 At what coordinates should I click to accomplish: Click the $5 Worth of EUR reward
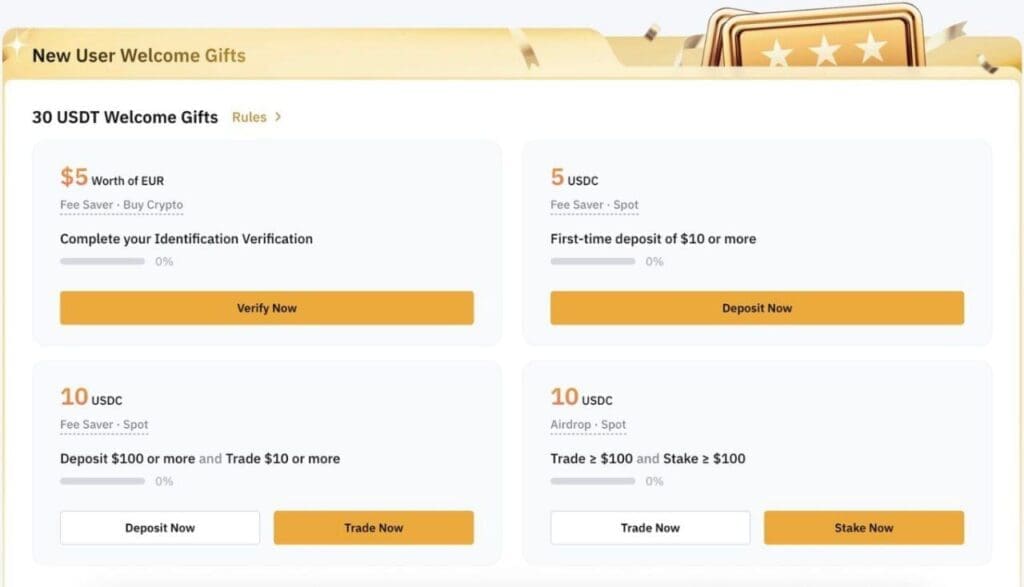(x=111, y=179)
